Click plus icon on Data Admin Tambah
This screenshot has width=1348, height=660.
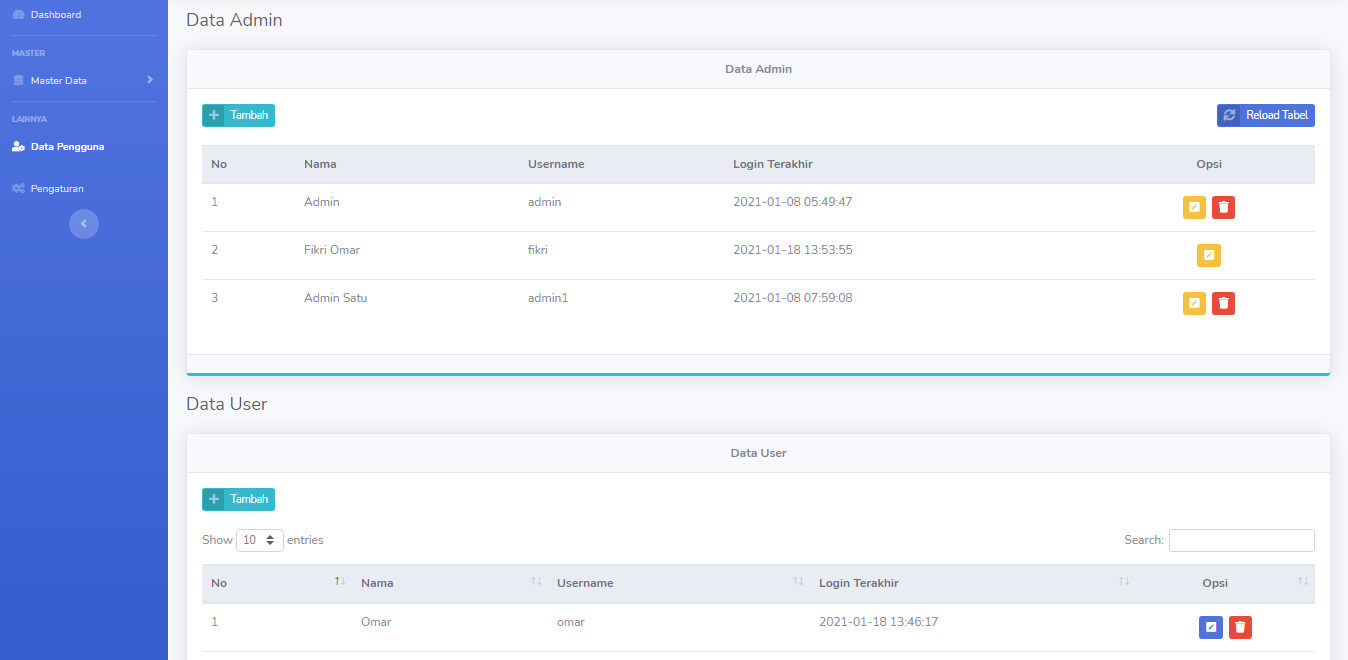click(214, 115)
